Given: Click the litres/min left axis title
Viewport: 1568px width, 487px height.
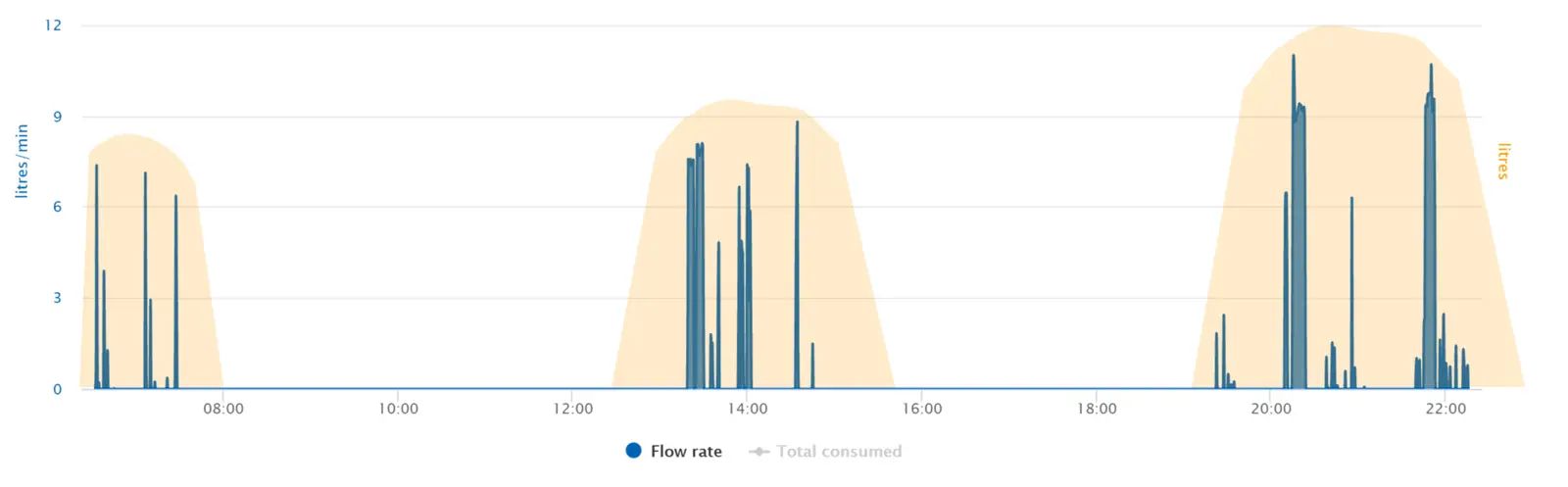Looking at the screenshot, I should 22,162.
